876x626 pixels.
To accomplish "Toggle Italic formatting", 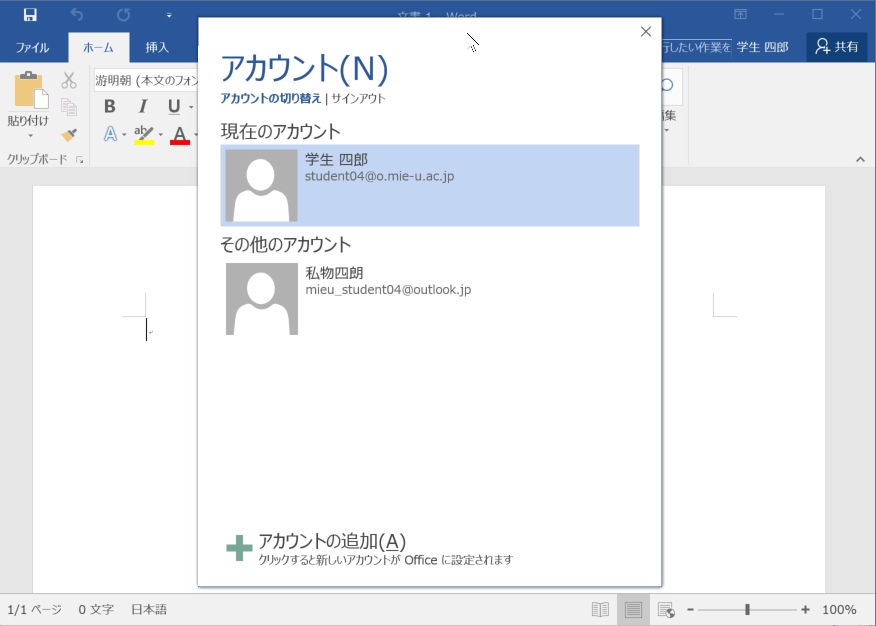I will coord(143,106).
